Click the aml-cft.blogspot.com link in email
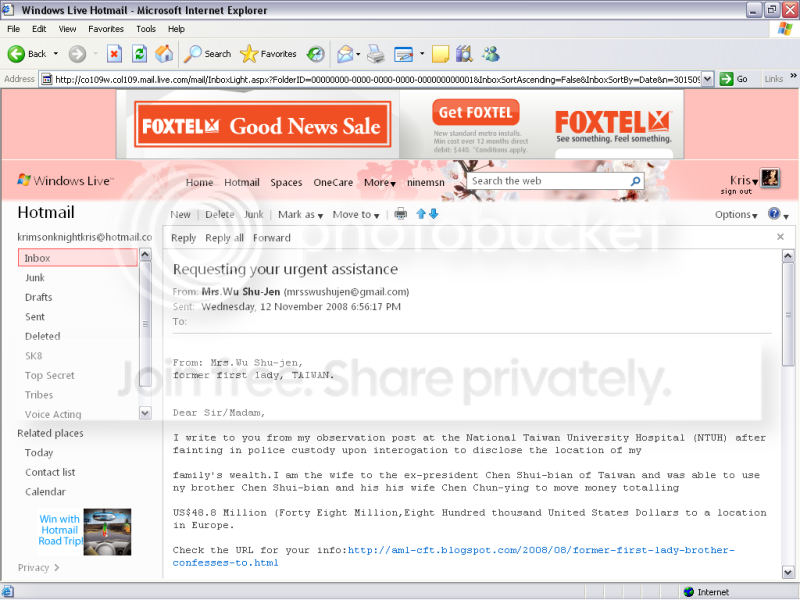This screenshot has height=600, width=800. [x=454, y=556]
